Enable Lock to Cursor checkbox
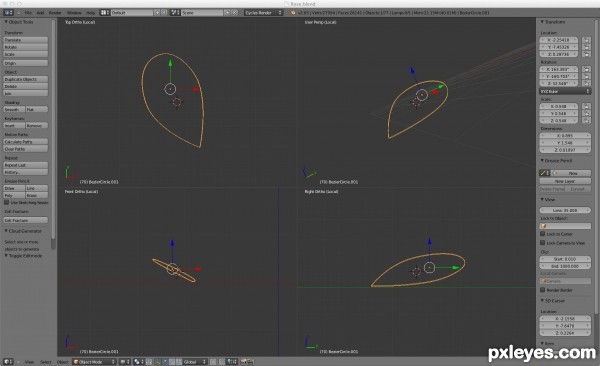The image size is (600, 366). pyautogui.click(x=543, y=234)
